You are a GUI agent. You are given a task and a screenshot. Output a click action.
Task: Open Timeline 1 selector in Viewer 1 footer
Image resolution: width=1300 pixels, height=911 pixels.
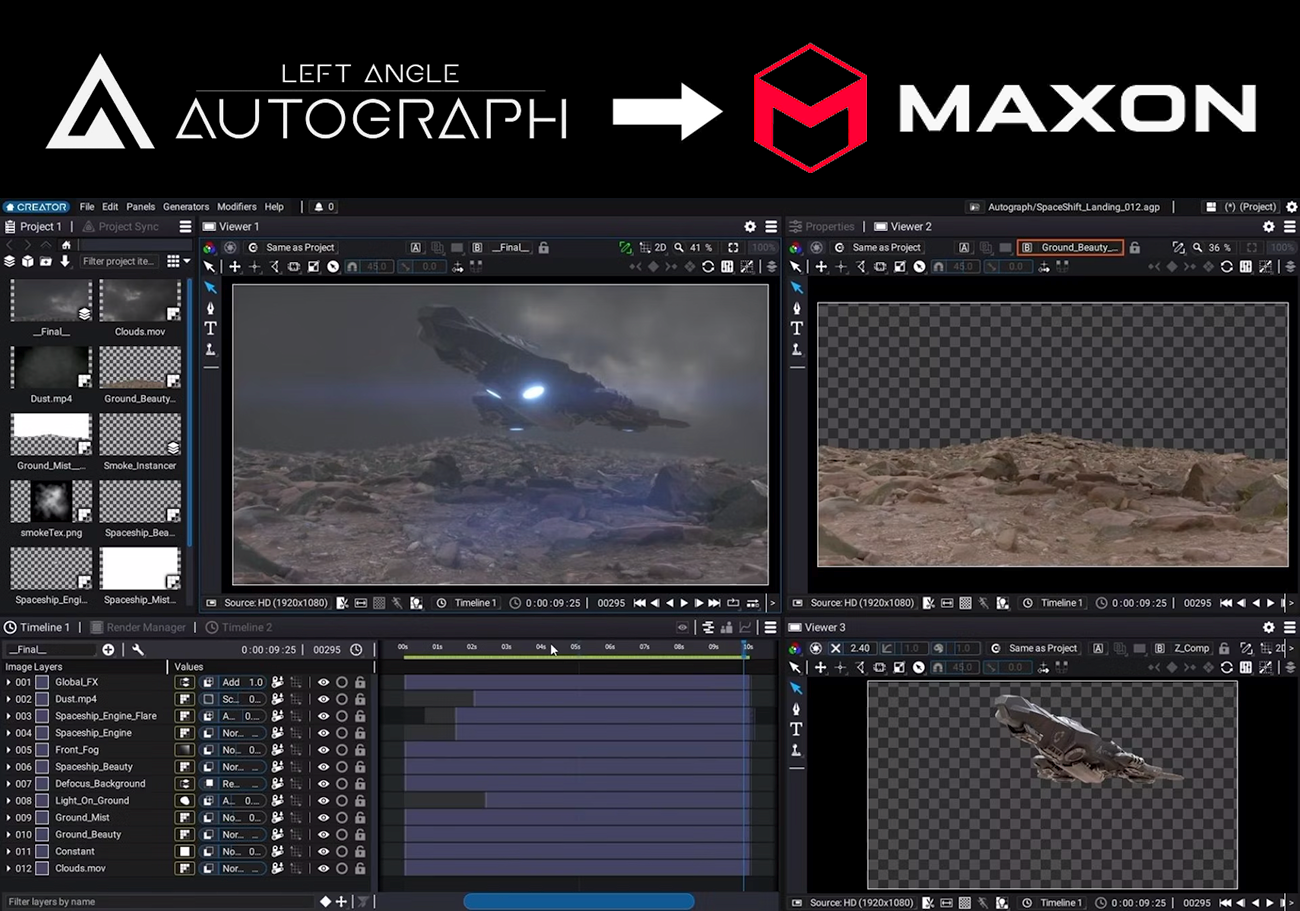[468, 603]
